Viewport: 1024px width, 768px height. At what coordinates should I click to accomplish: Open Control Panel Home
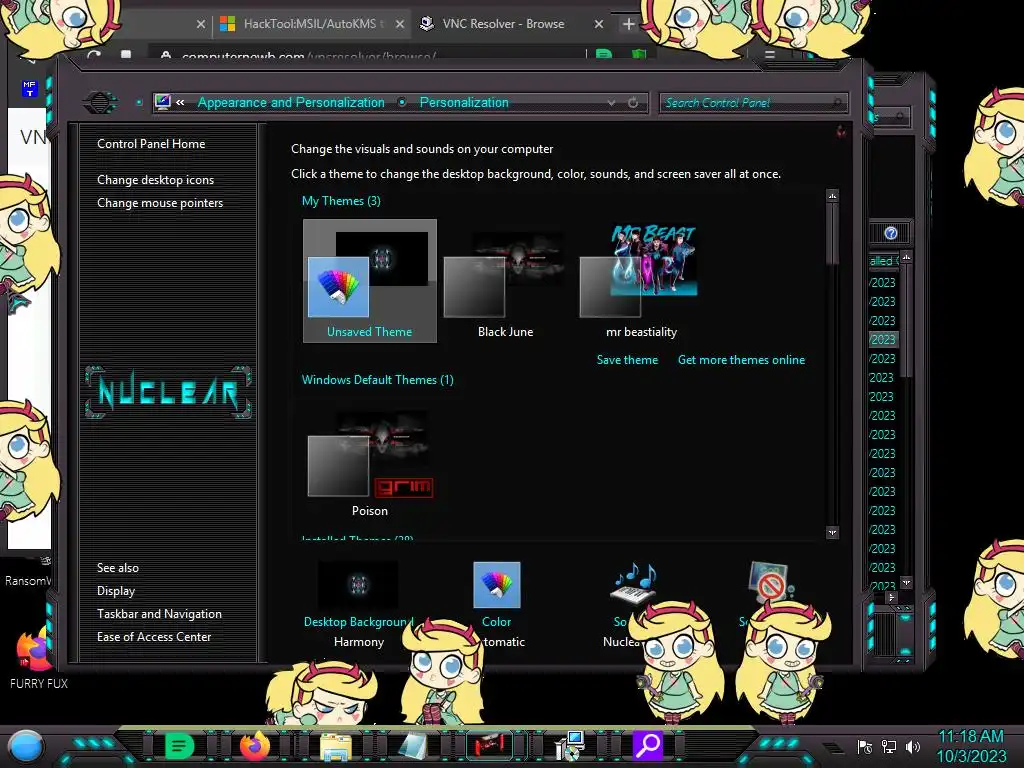click(x=151, y=144)
